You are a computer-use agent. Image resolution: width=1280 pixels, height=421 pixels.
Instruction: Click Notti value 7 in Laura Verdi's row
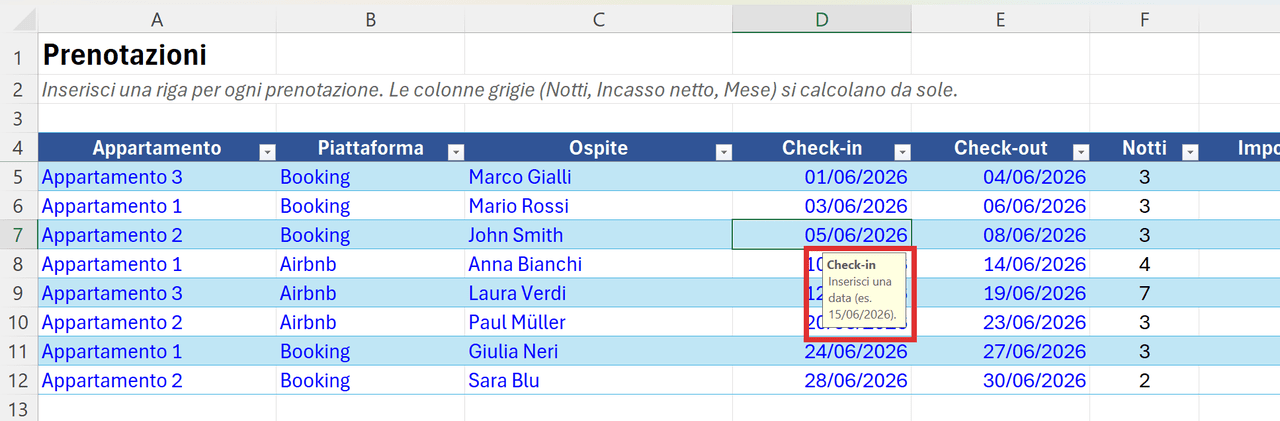[1144, 293]
